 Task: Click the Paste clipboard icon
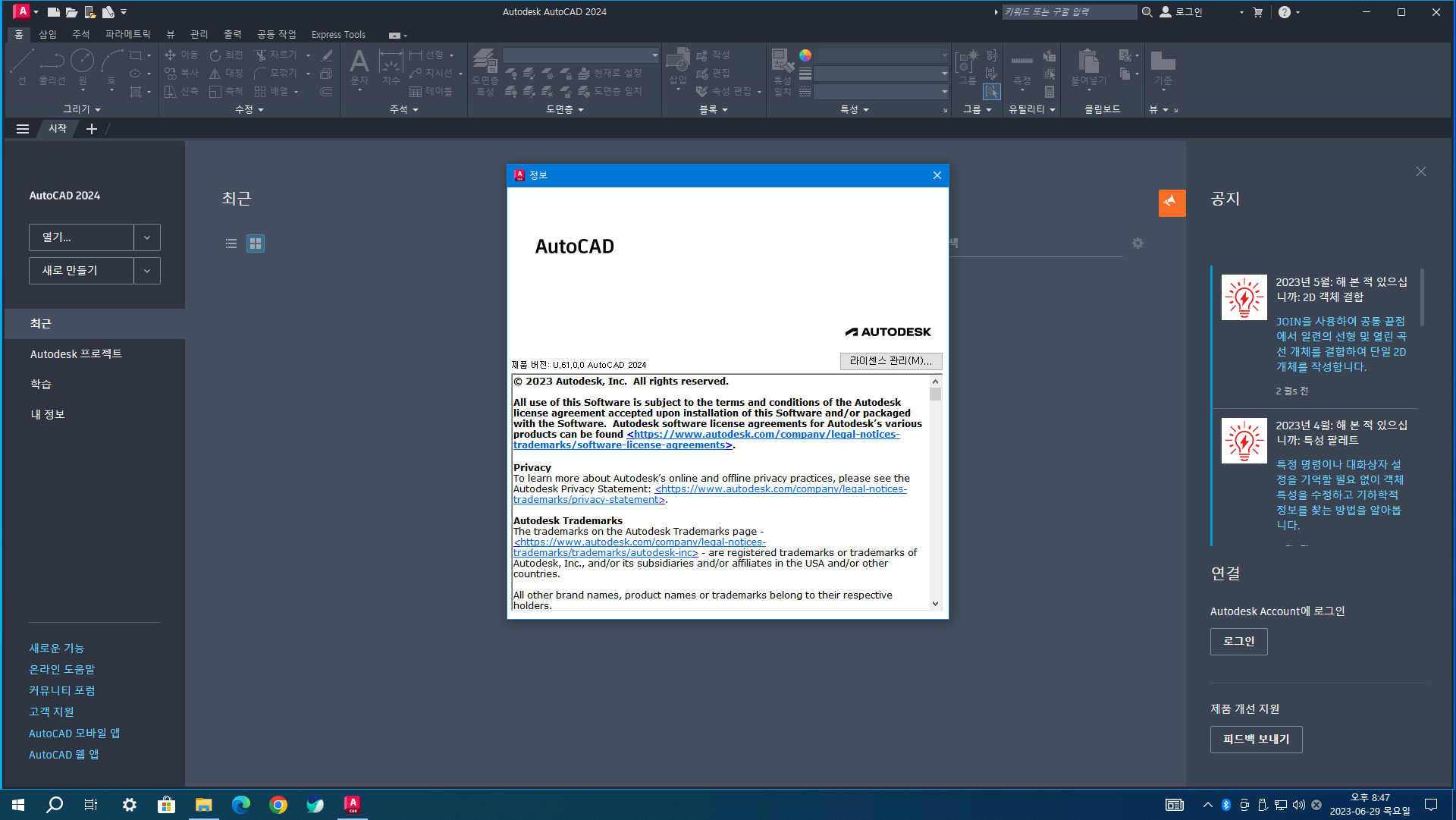(x=1088, y=61)
